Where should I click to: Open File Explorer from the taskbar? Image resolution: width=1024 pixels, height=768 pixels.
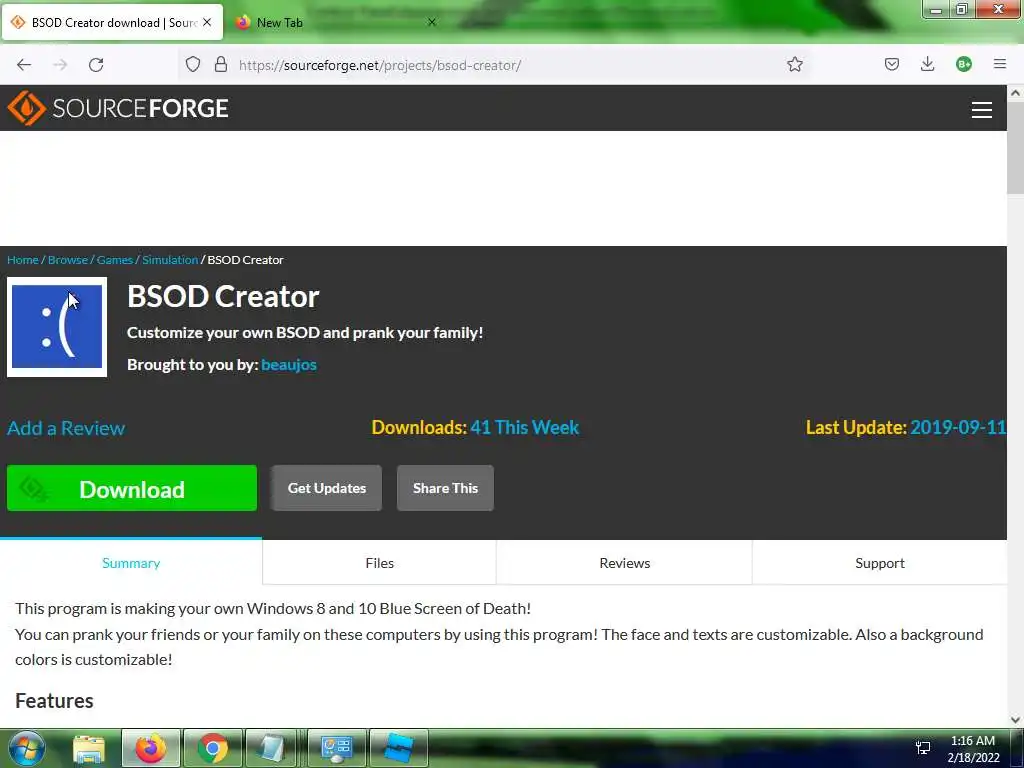tap(89, 748)
